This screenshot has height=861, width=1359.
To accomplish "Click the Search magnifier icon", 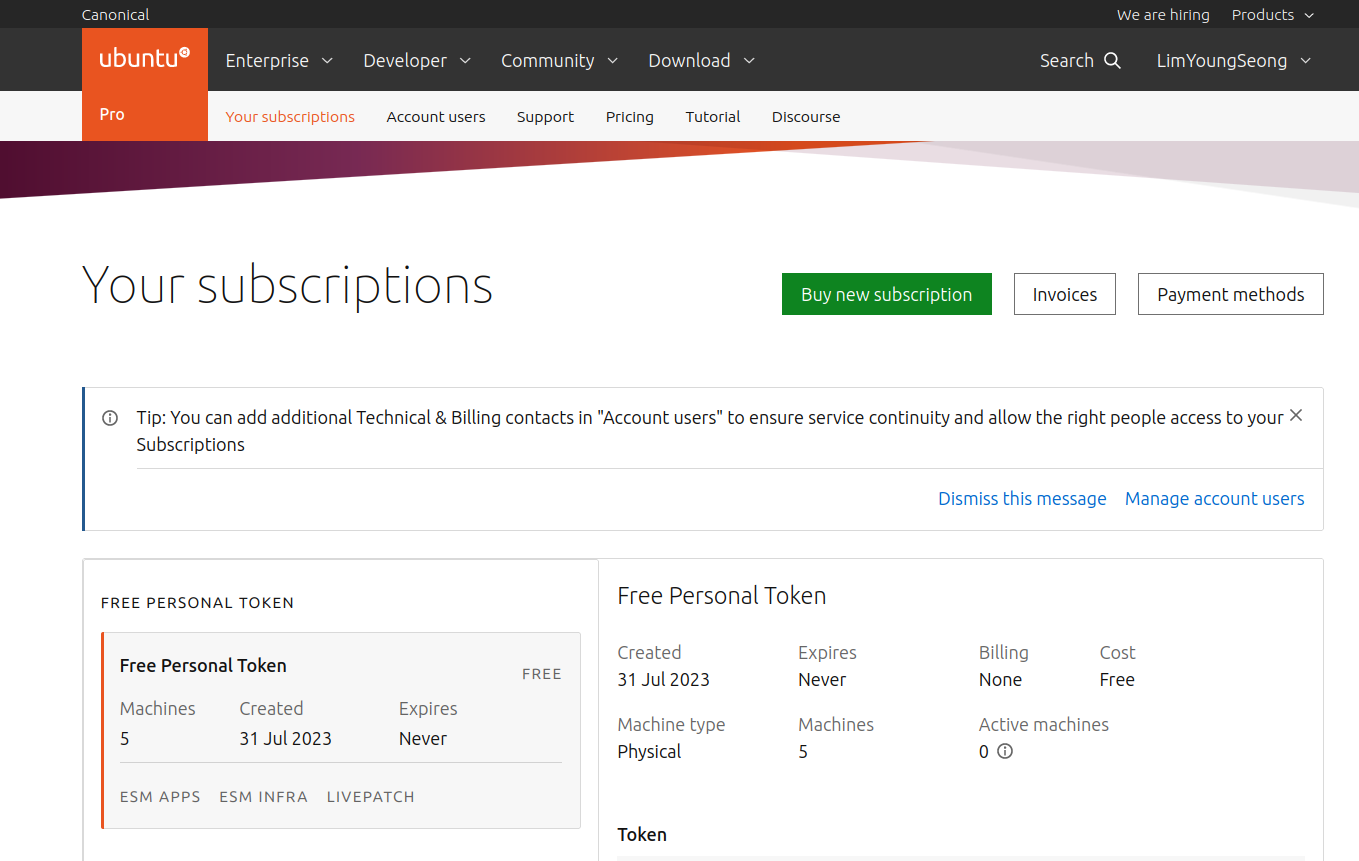I will pos(1112,61).
